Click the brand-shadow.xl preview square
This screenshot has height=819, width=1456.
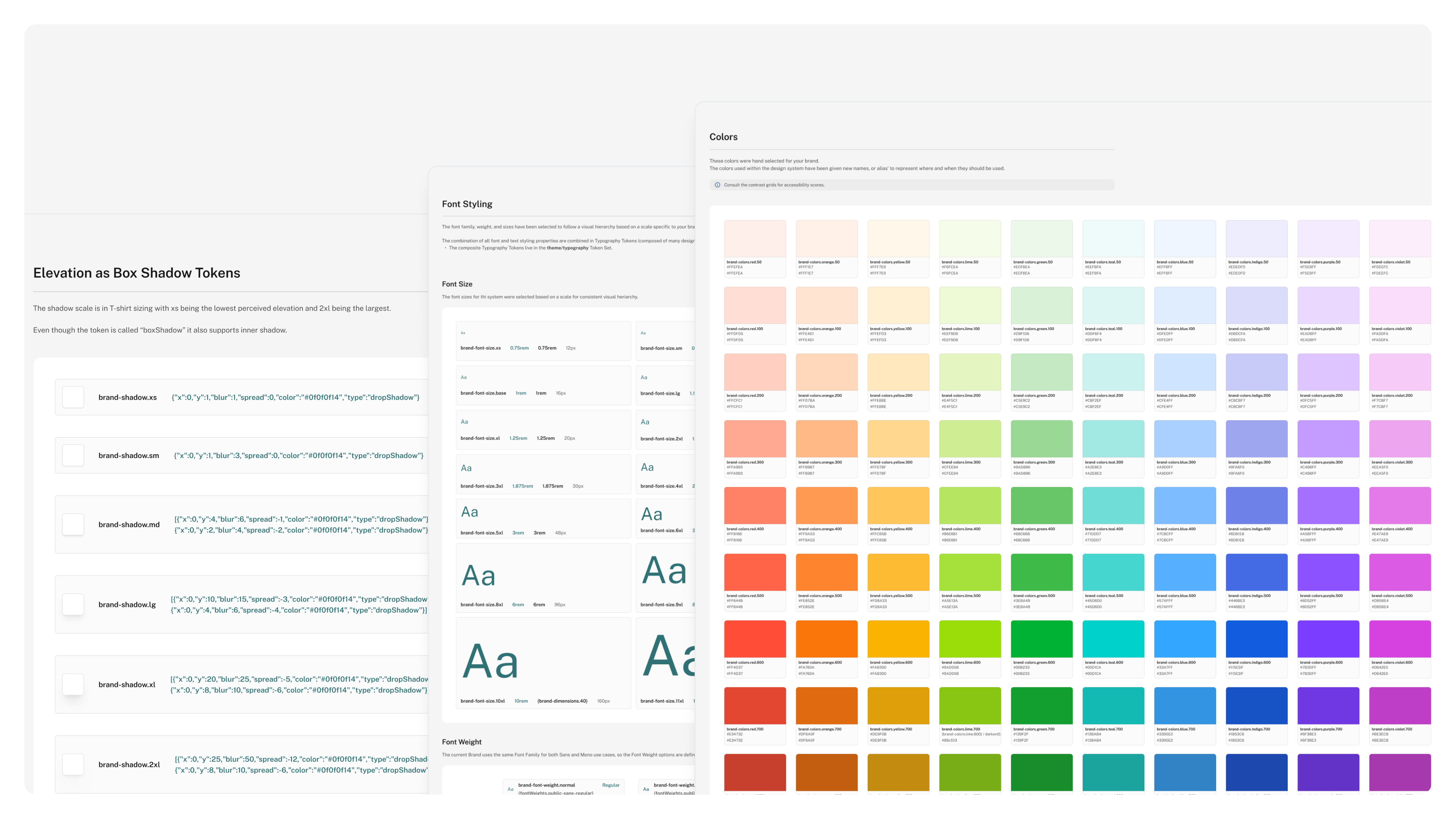click(x=73, y=684)
